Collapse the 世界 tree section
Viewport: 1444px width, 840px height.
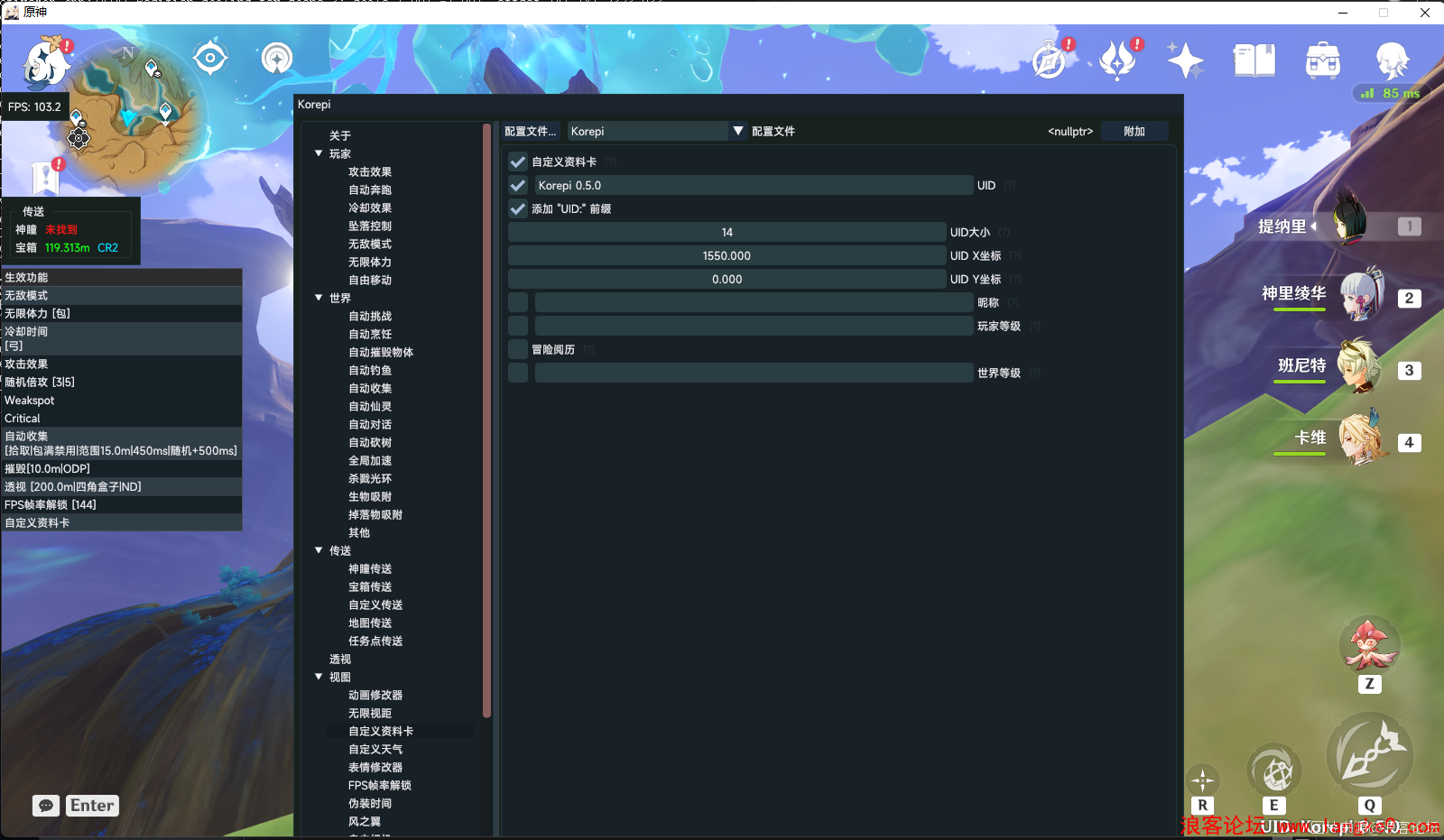pos(319,298)
